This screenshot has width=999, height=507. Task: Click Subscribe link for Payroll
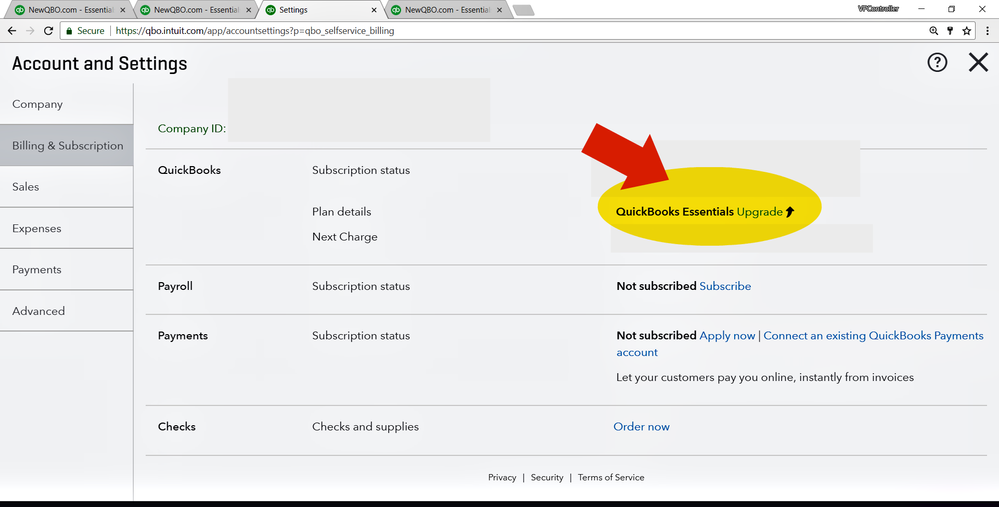(x=725, y=286)
